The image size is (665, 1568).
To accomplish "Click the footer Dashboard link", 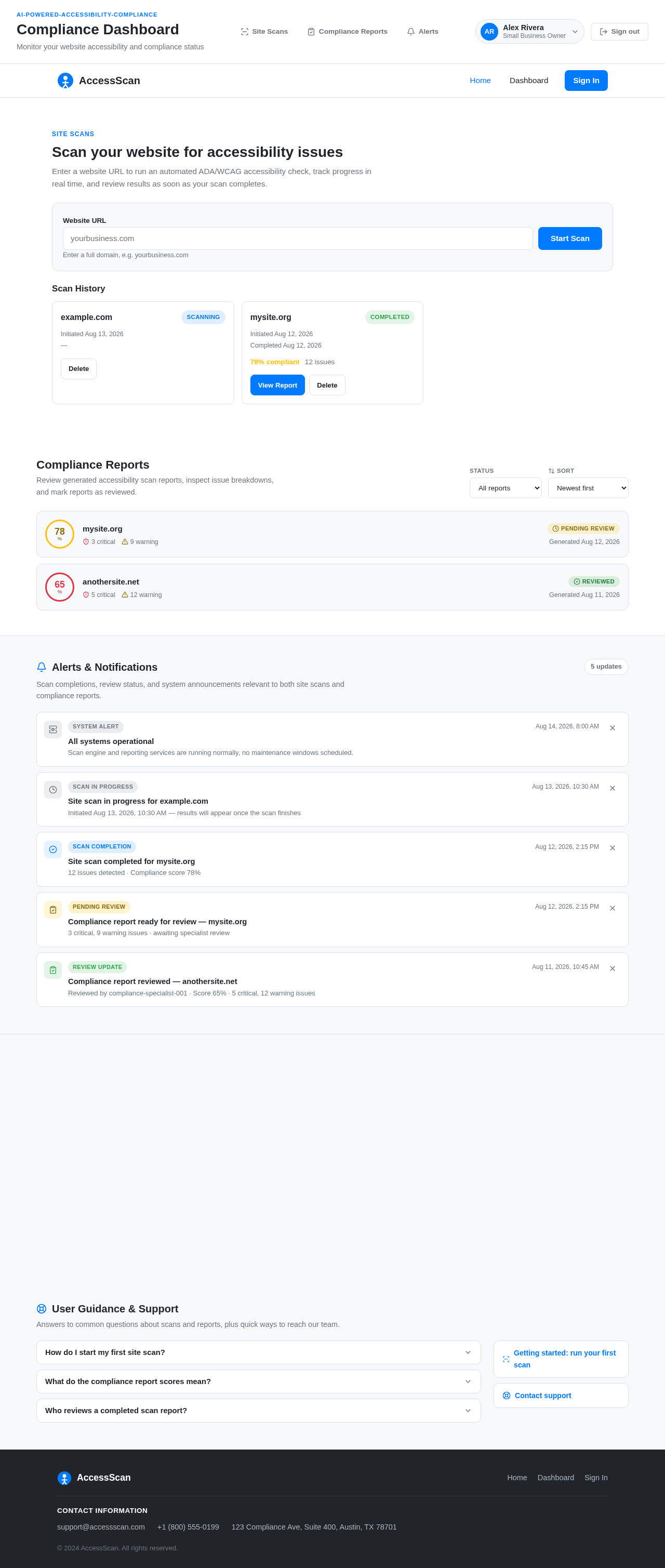I will pos(555,1478).
